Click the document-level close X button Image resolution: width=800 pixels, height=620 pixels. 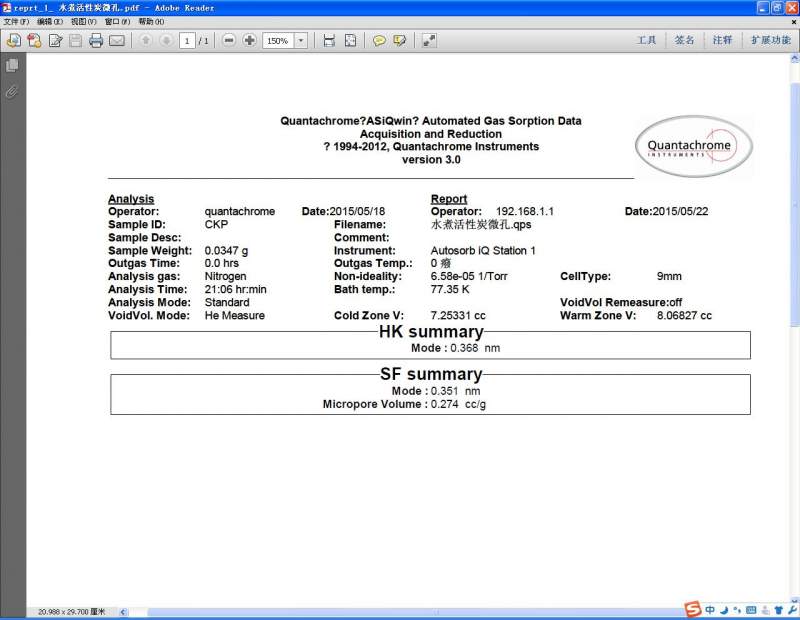[x=794, y=22]
